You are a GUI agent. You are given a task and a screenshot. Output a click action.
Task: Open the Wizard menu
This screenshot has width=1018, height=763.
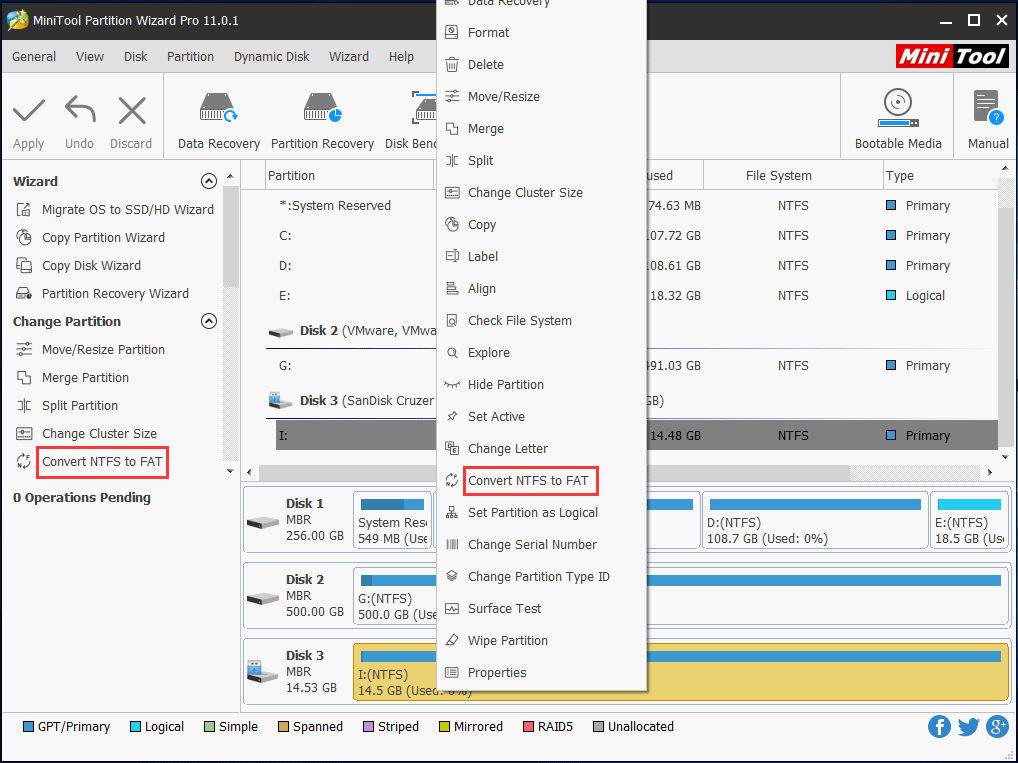349,56
